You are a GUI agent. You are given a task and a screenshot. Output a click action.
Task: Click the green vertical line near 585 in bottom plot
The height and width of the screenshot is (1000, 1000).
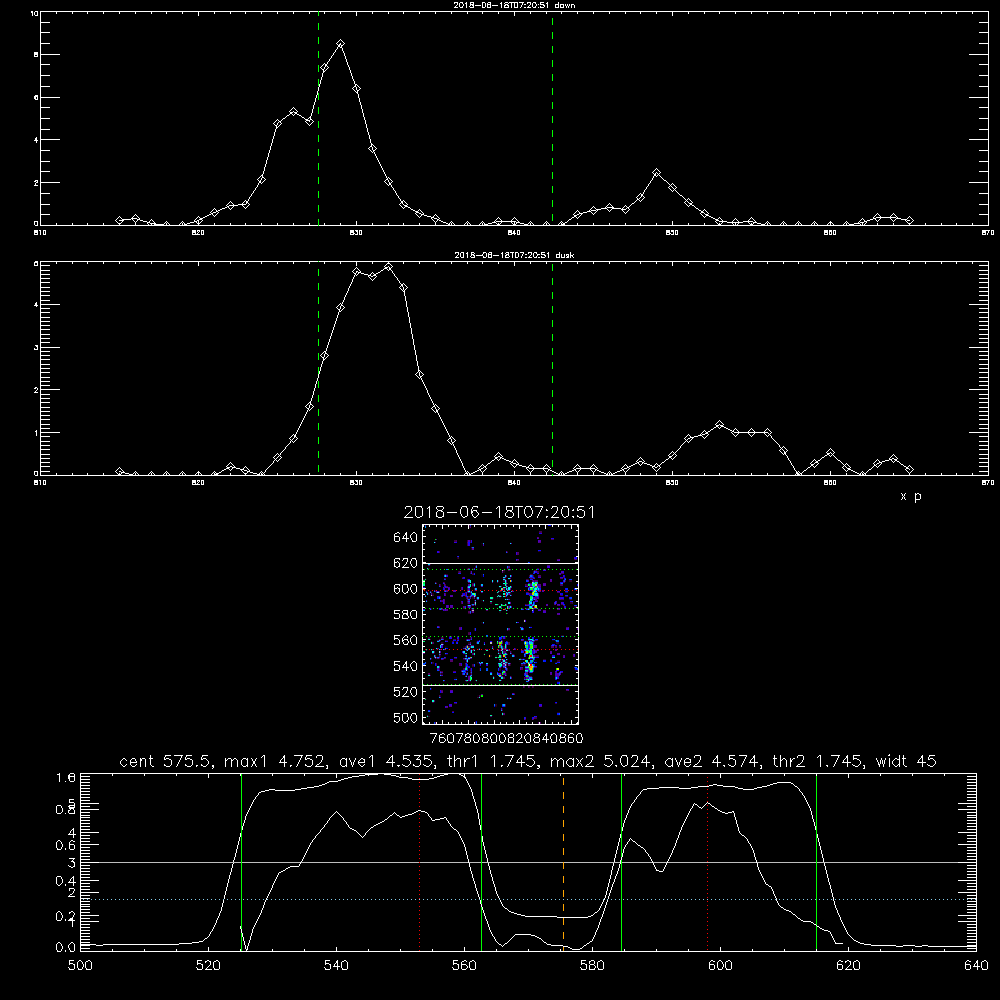621,861
